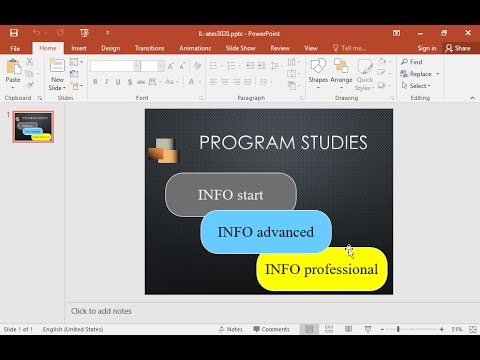This screenshot has height=360, width=480.
Task: Click the Replace button
Action: [420, 74]
